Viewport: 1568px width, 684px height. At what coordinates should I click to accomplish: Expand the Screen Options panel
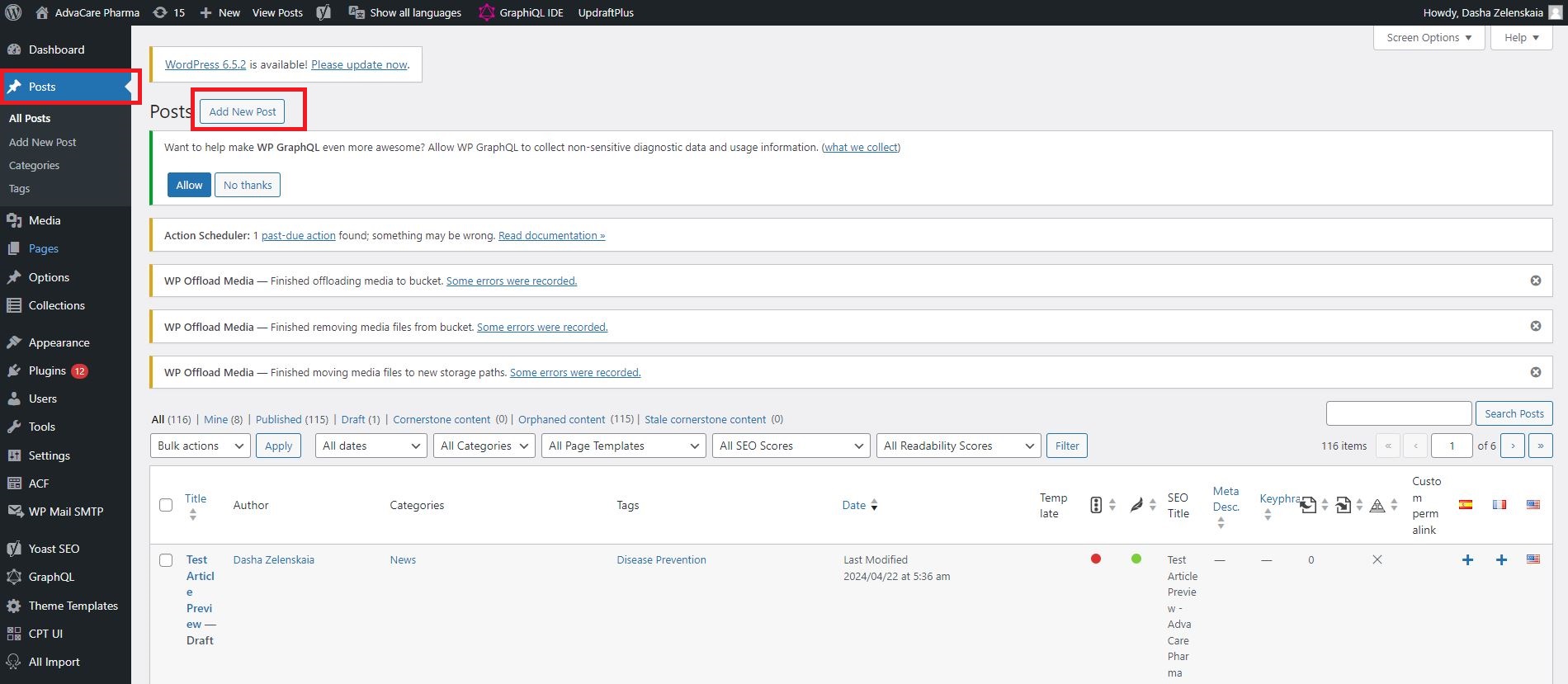(x=1429, y=38)
